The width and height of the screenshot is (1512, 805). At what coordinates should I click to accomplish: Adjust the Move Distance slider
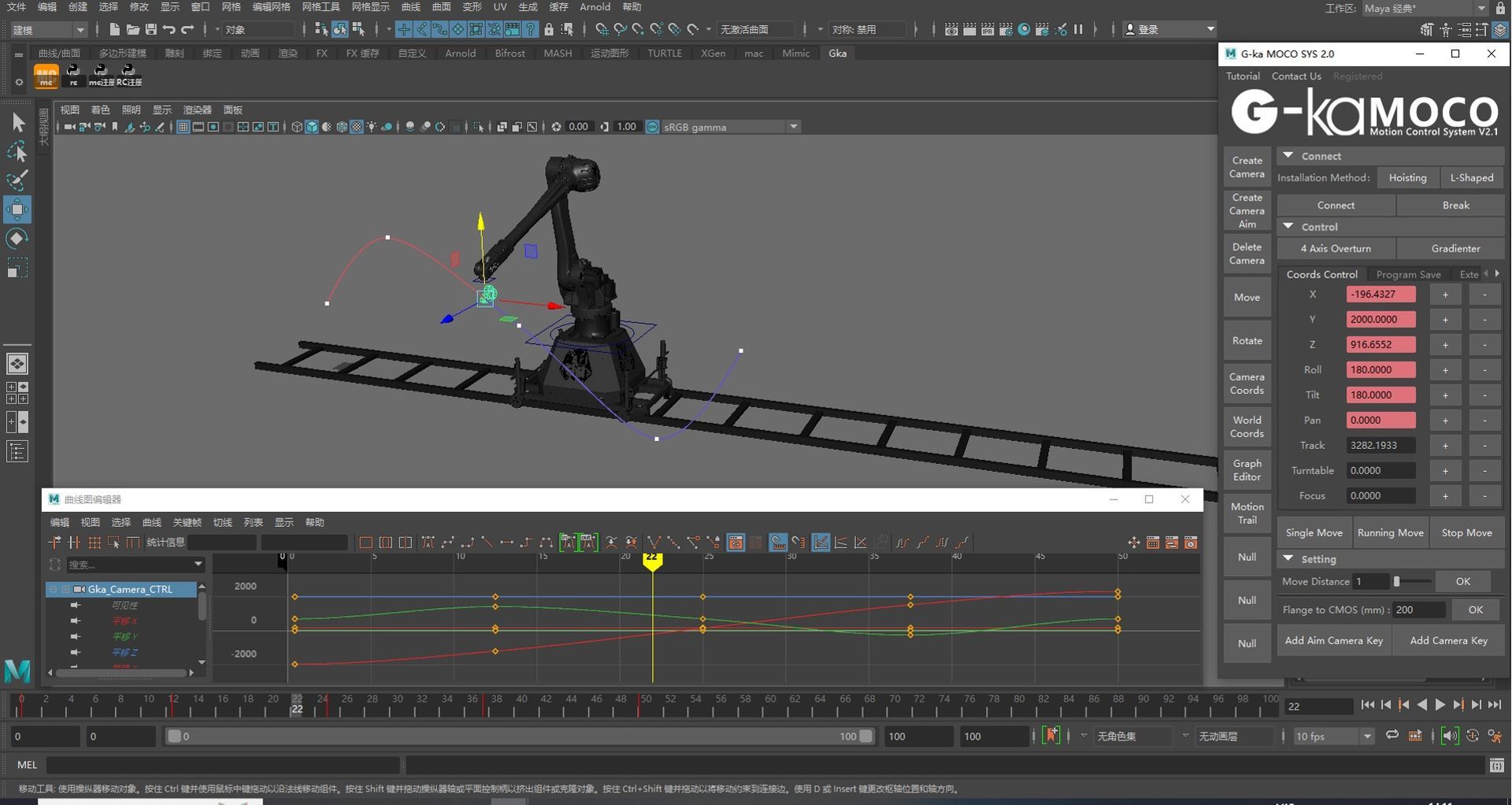[x=1396, y=581]
